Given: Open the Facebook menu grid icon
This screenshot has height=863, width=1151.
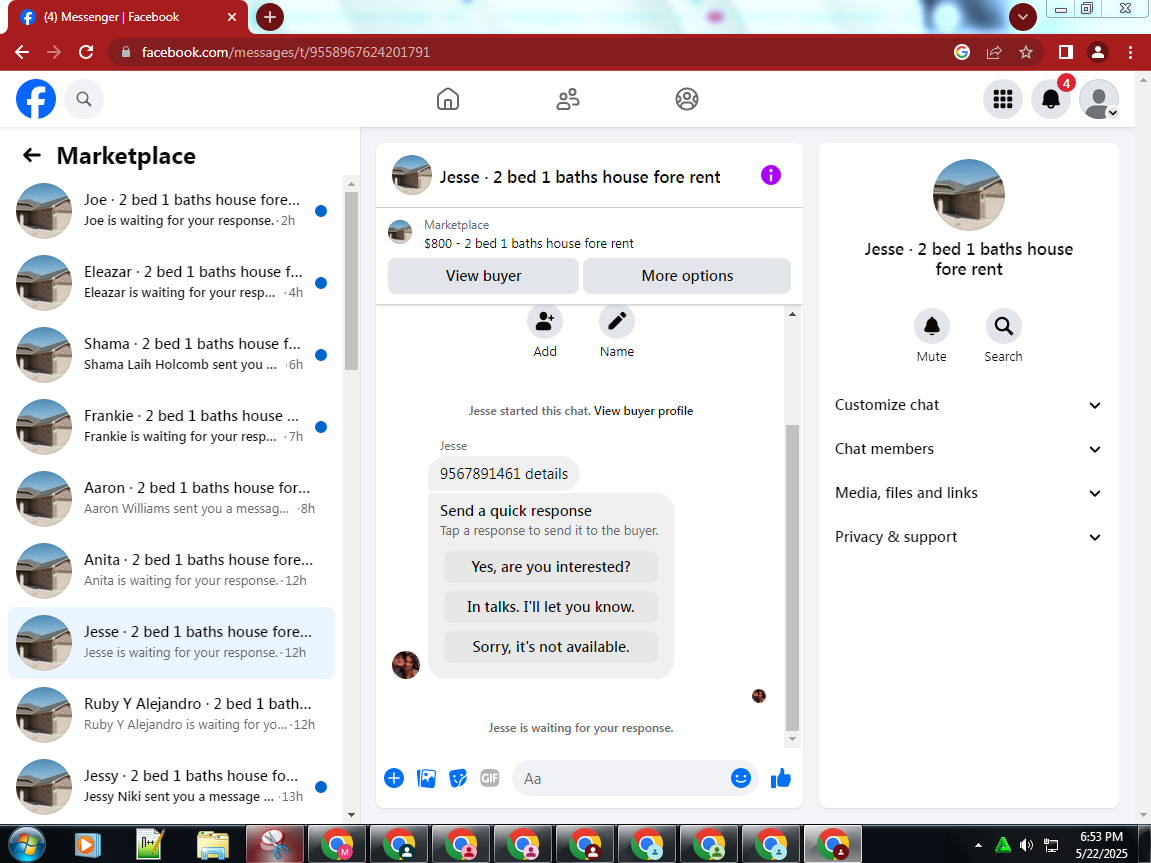Looking at the screenshot, I should coord(1003,99).
